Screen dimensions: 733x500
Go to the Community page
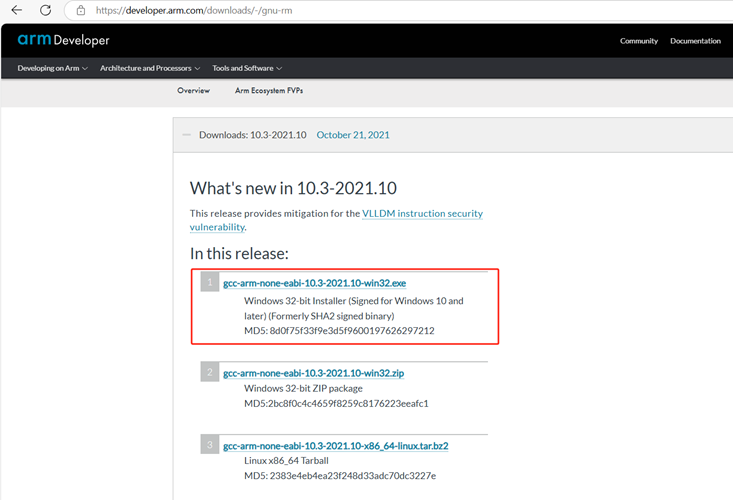(639, 41)
